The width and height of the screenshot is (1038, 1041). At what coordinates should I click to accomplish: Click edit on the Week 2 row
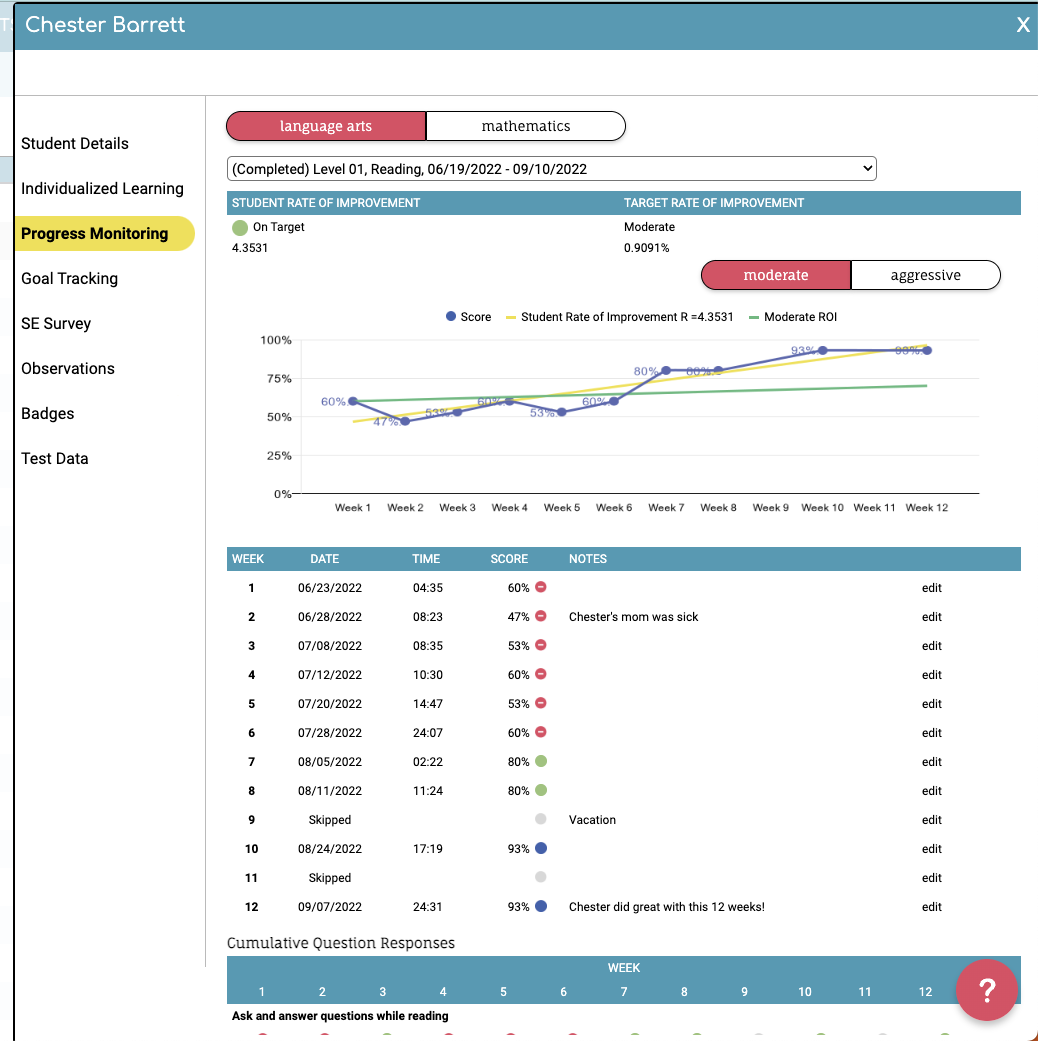pyautogui.click(x=931, y=617)
